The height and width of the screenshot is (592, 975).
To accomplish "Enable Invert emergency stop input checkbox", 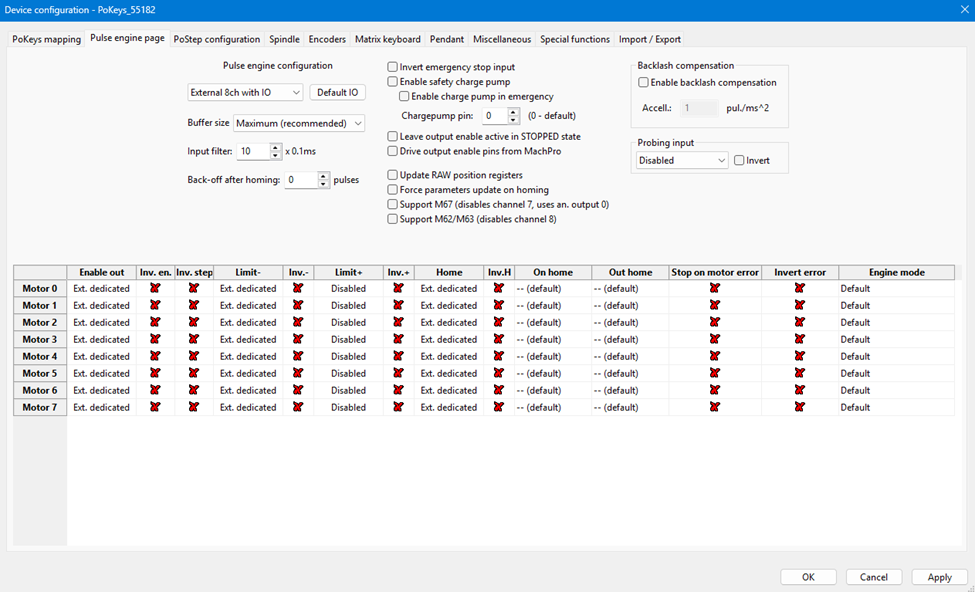I will (x=393, y=67).
